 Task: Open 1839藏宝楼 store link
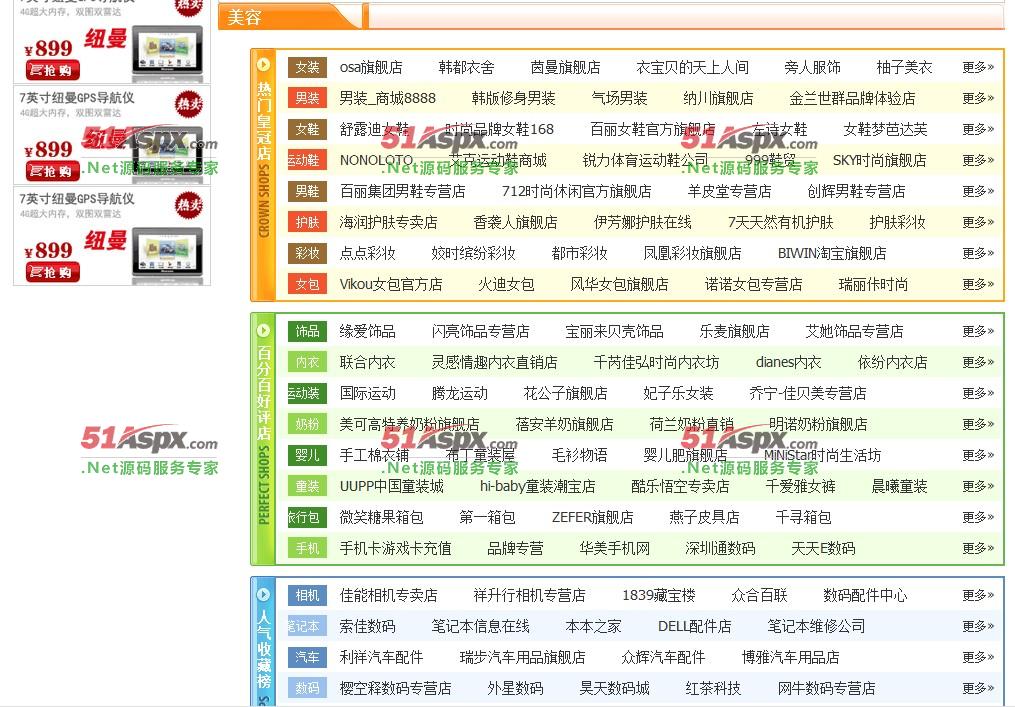[x=658, y=596]
